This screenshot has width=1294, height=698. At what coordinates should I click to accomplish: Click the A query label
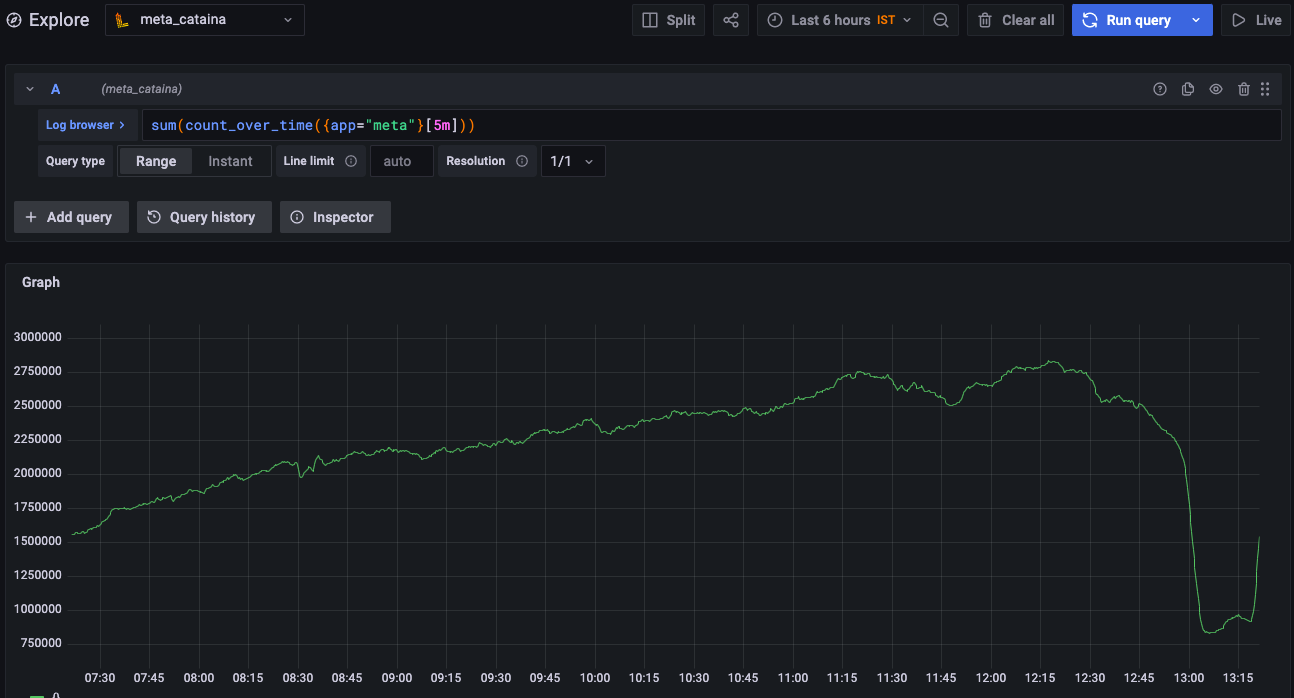55,89
